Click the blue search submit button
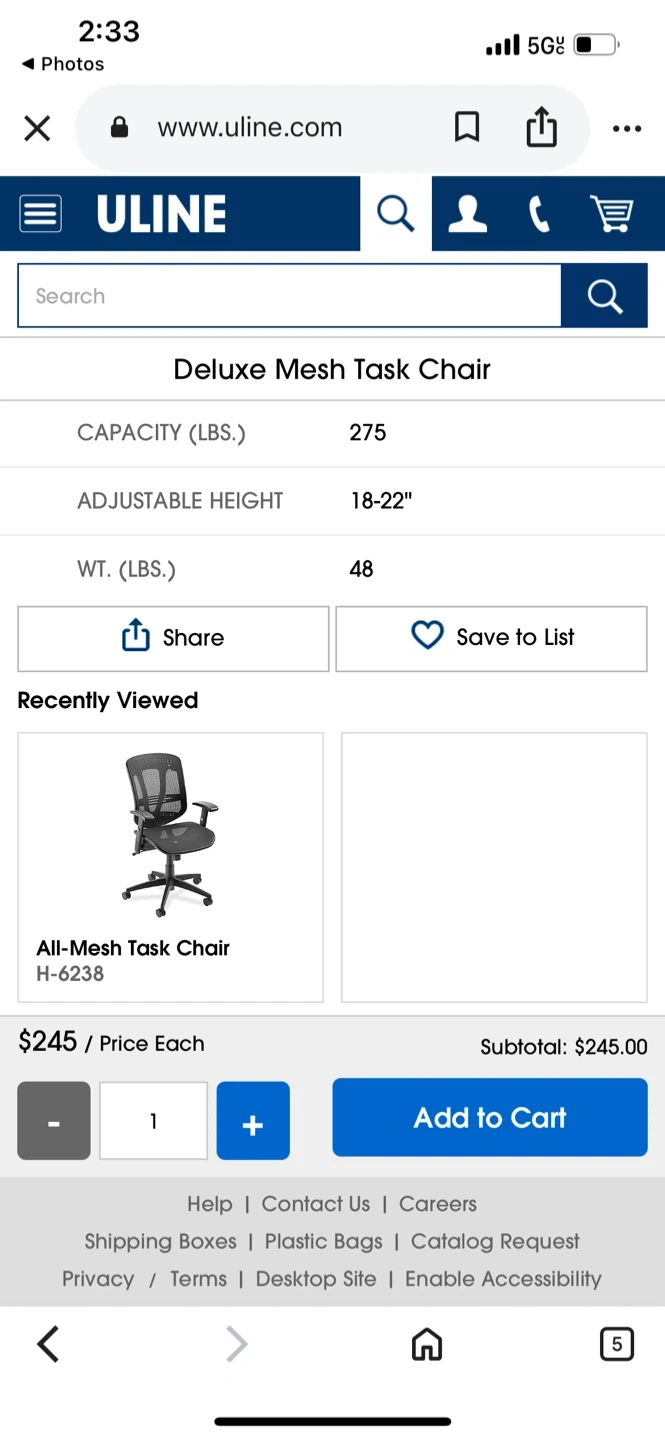 604,296
